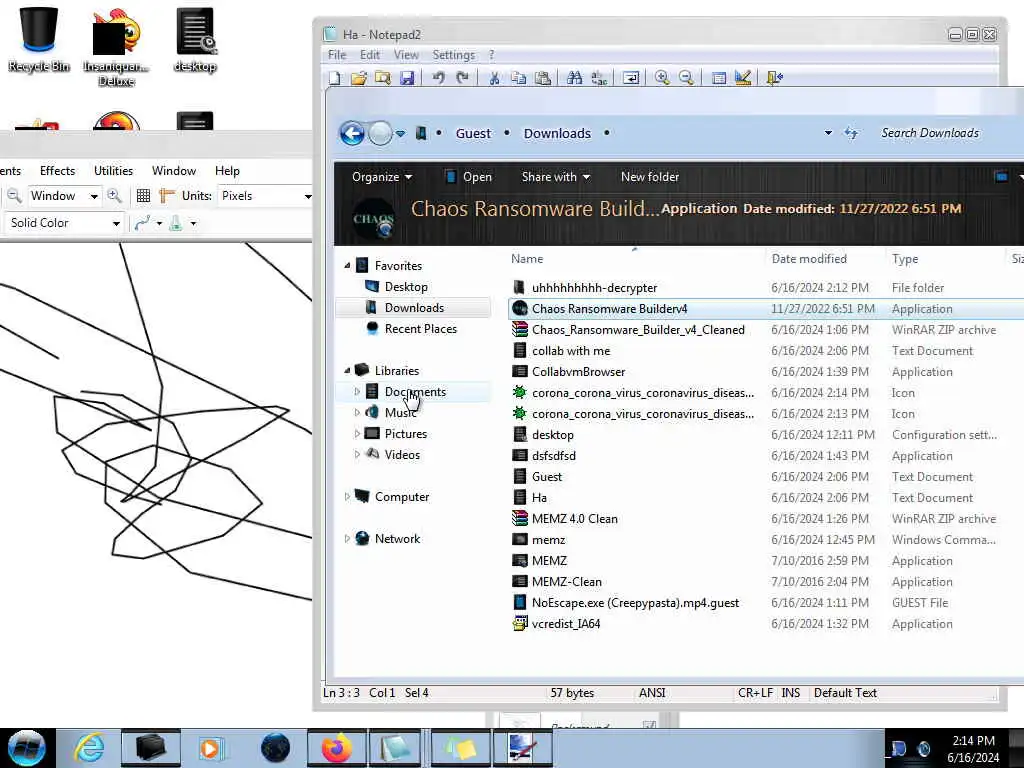Open the Solid Color fill dropdown
1024x768 pixels.
(x=116, y=223)
